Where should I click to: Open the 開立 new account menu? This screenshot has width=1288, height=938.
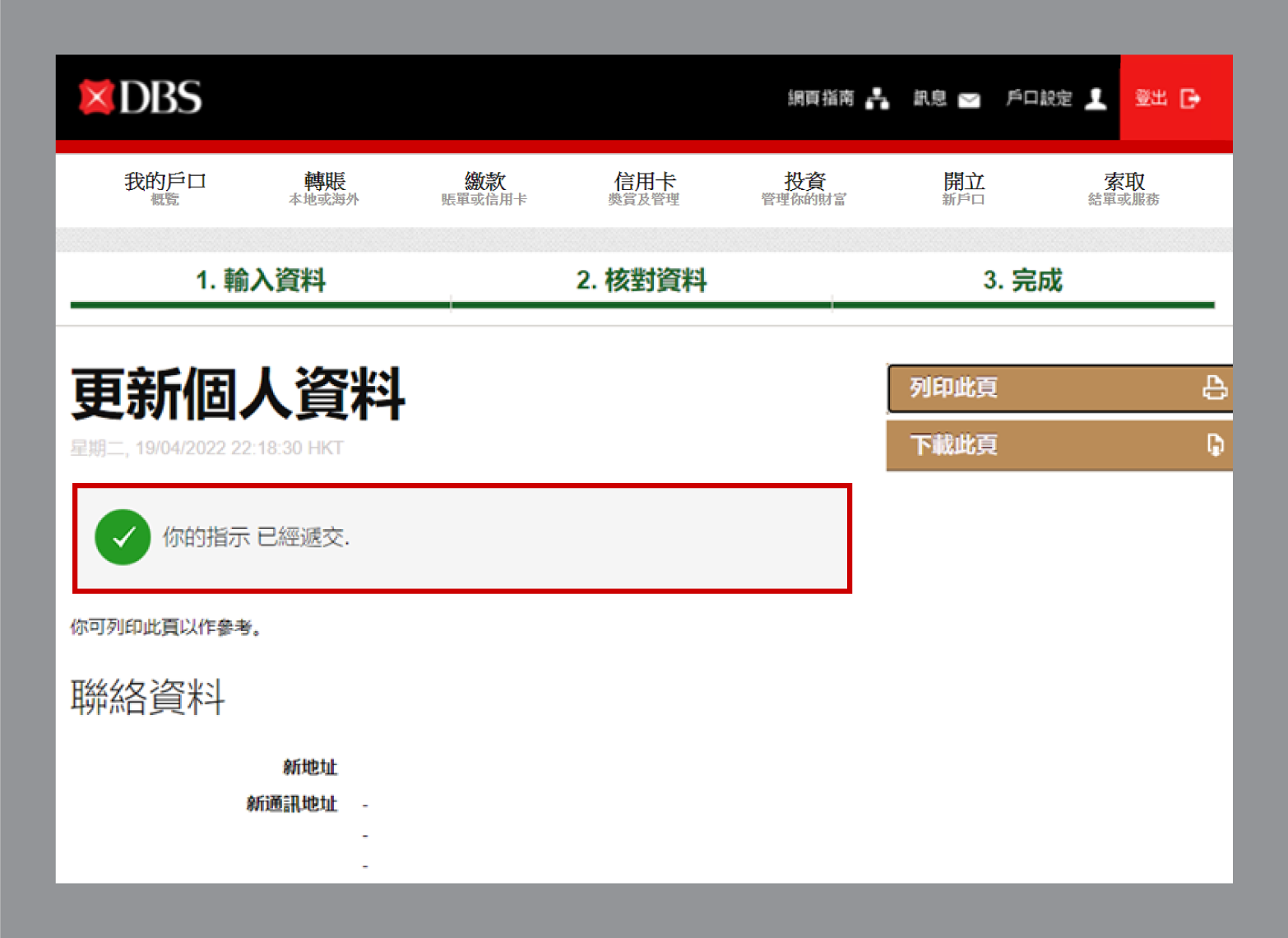(963, 188)
